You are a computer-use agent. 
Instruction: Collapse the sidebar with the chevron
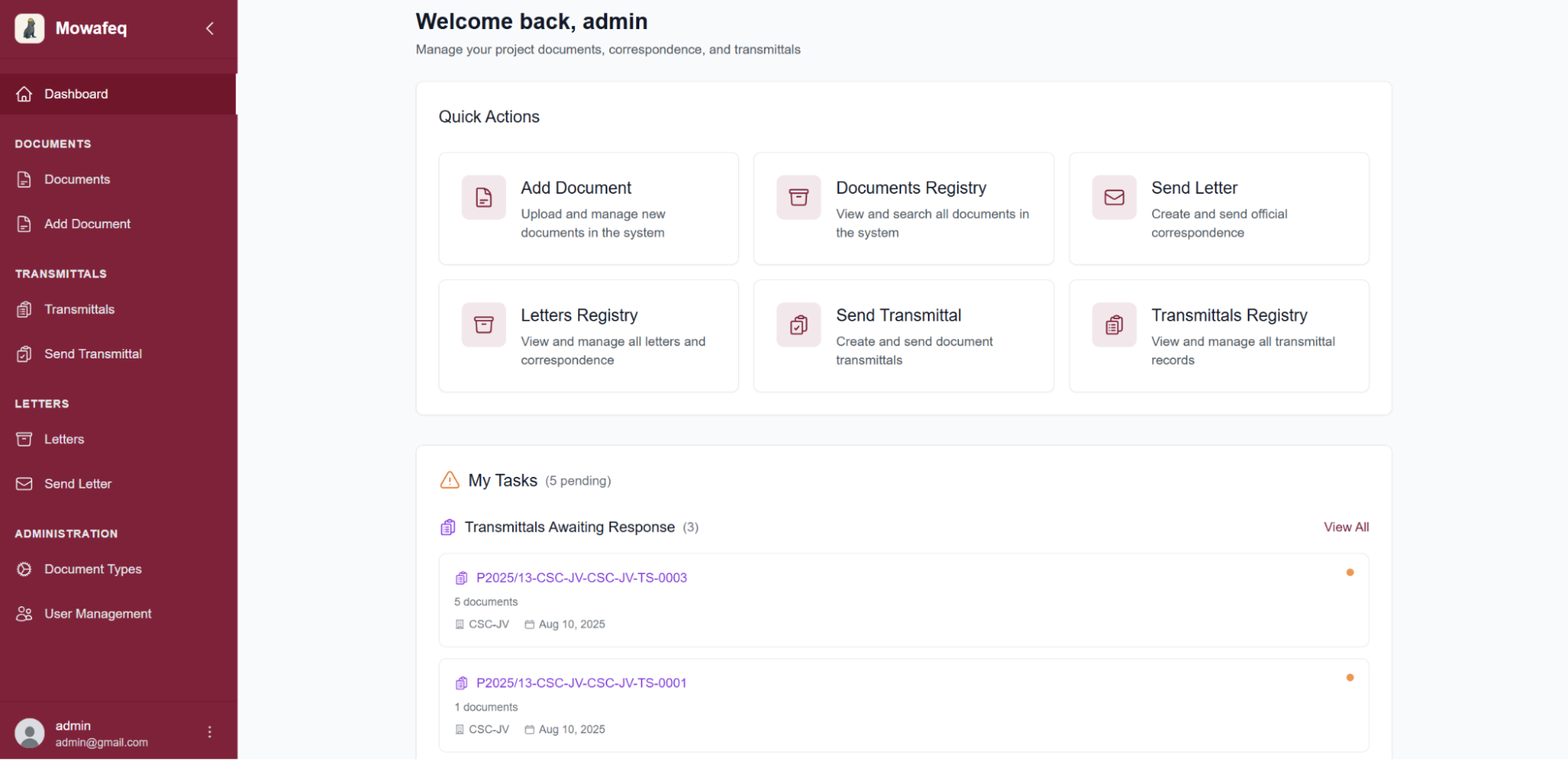coord(209,28)
